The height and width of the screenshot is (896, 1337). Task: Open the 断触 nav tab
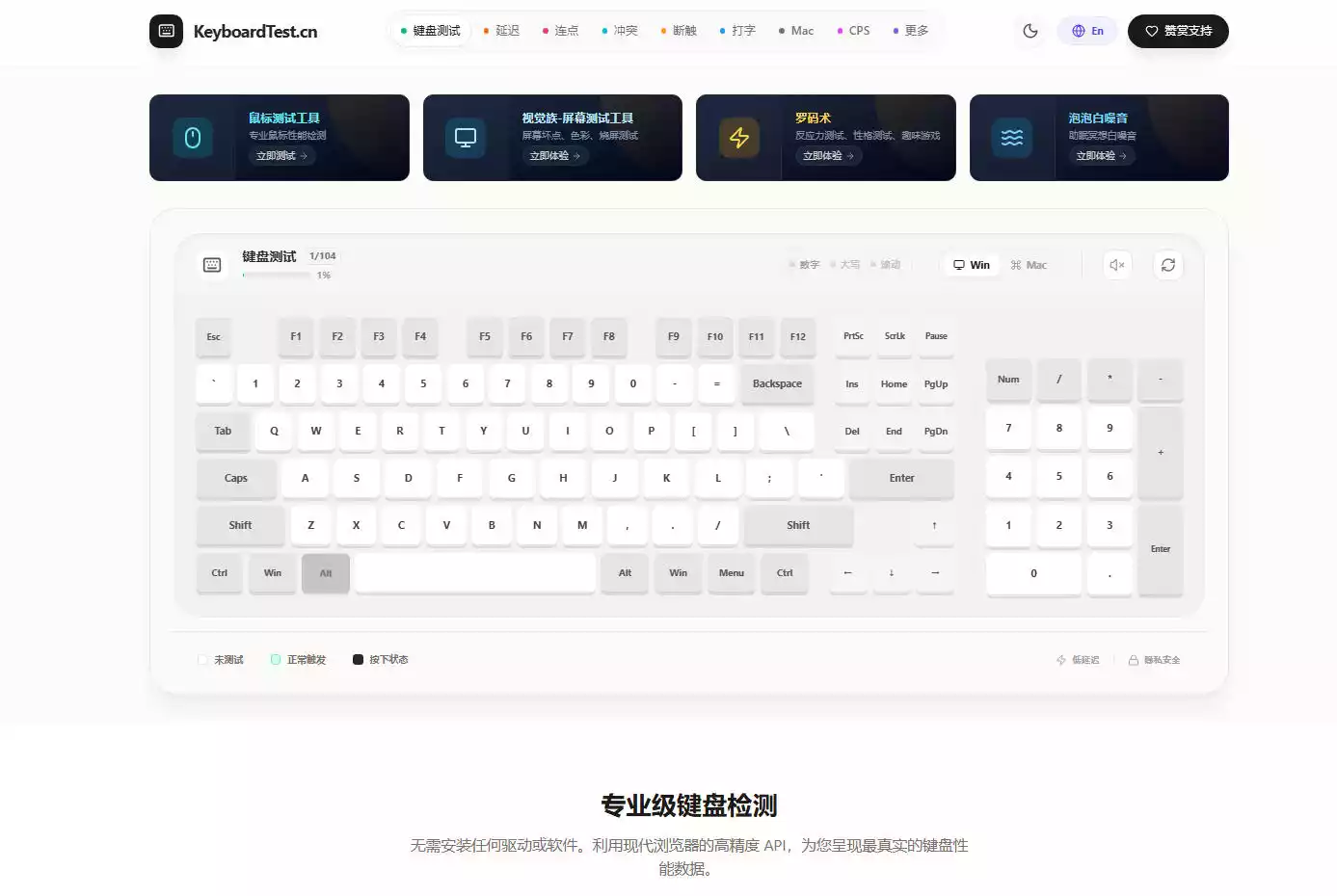coord(679,31)
